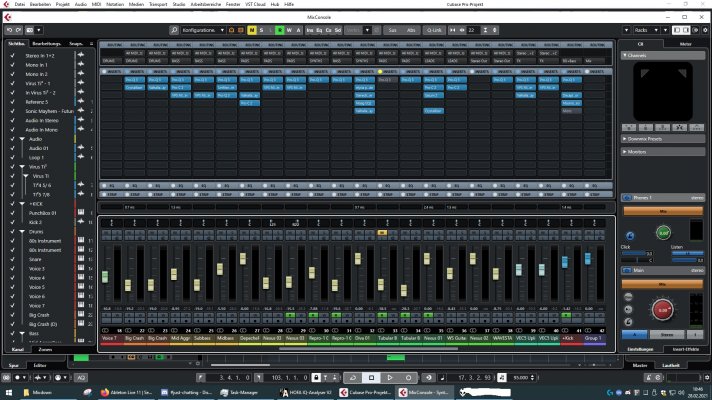Click the +Kick channel blue fader

coord(565,262)
